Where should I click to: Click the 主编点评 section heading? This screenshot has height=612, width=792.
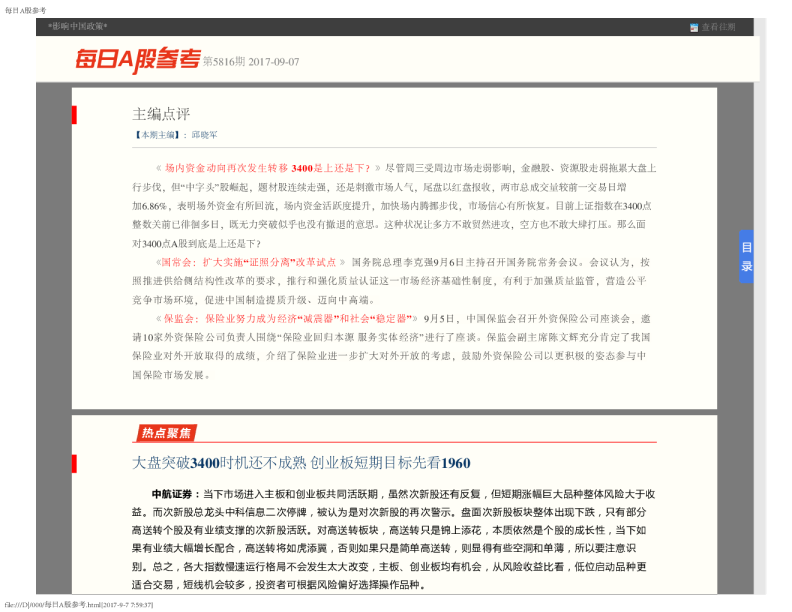[x=161, y=114]
